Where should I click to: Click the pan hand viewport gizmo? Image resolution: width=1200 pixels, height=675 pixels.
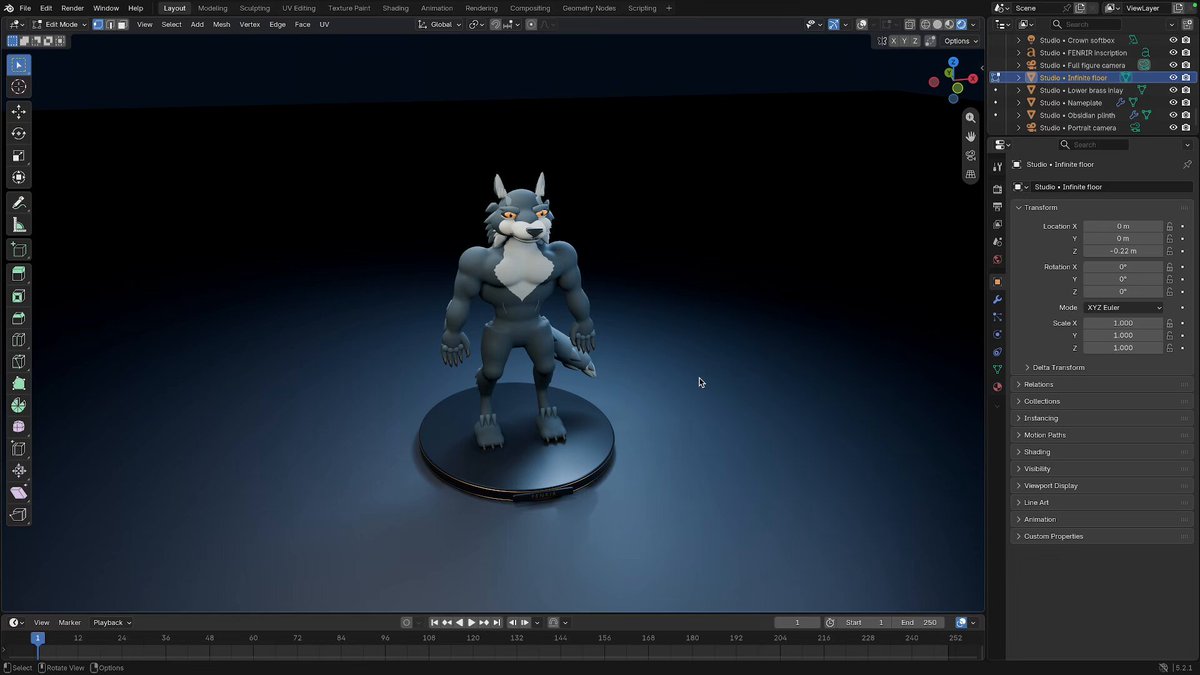970,137
